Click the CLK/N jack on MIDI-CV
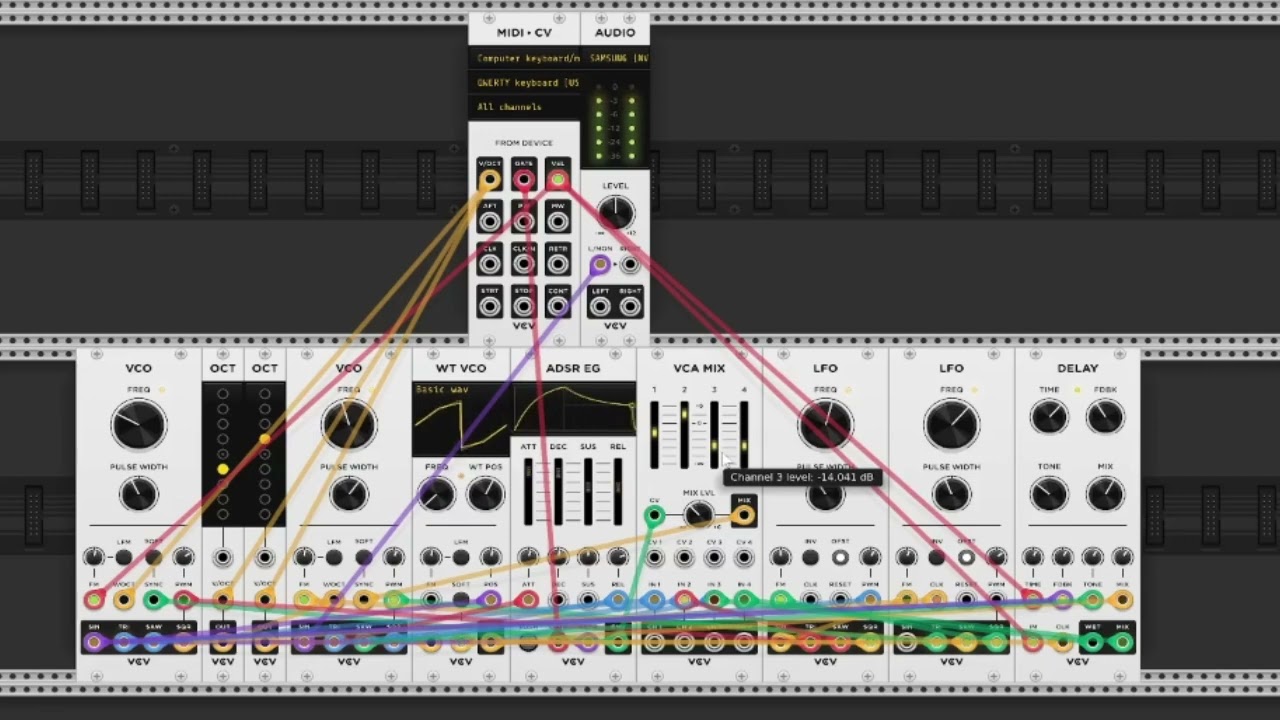 524,263
